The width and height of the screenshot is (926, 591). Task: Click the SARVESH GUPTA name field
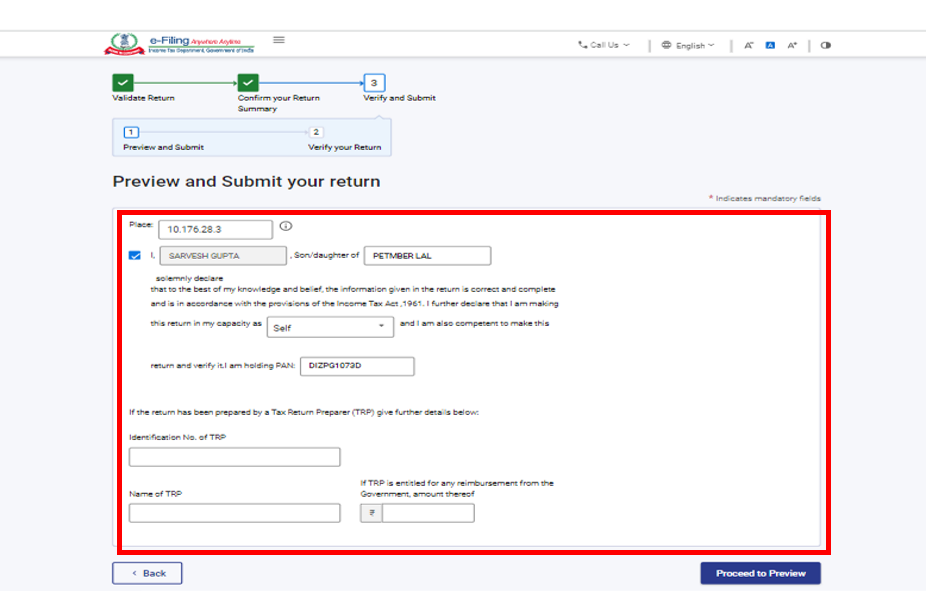point(223,256)
